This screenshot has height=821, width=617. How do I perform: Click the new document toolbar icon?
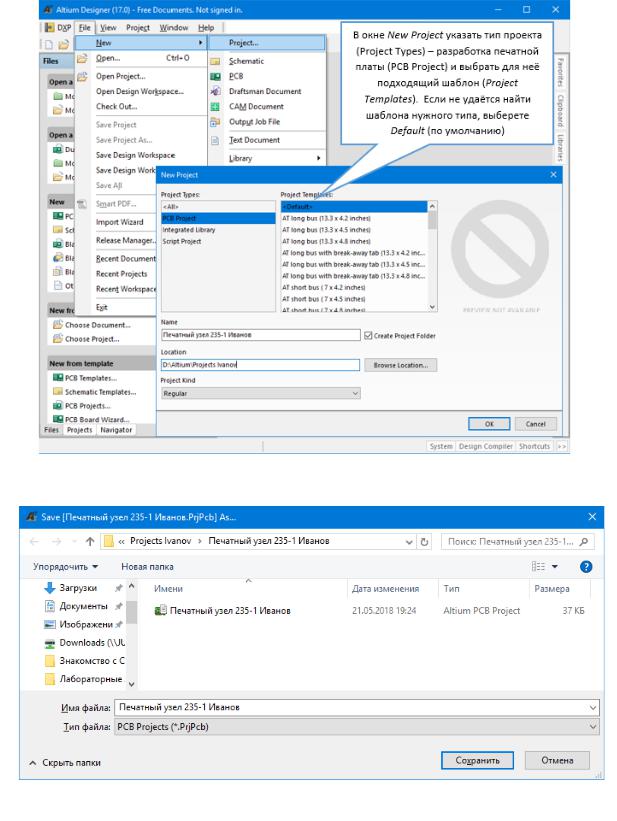click(49, 45)
